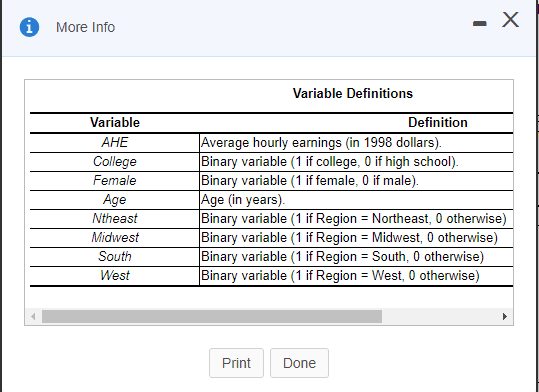Select the South variable cell
This screenshot has width=539, height=392.
point(115,257)
